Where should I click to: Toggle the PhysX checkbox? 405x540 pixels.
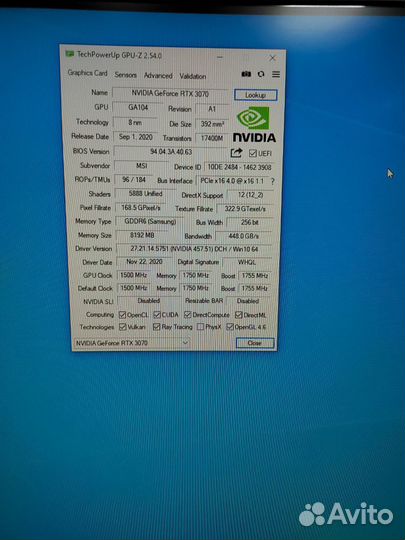point(200,326)
